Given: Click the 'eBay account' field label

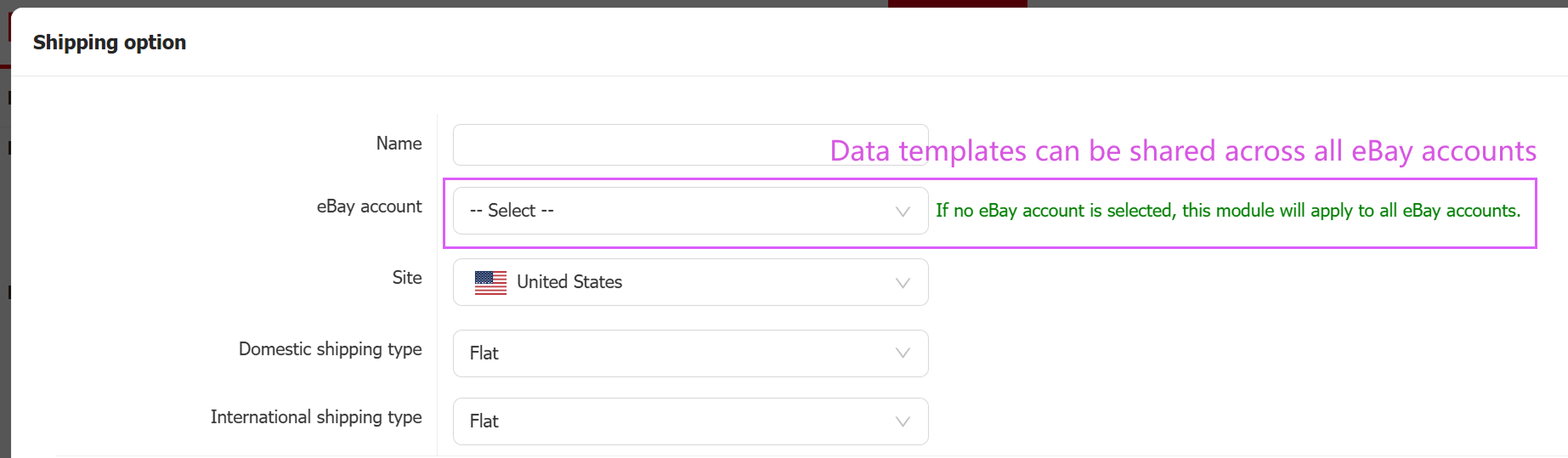Looking at the screenshot, I should (x=369, y=206).
